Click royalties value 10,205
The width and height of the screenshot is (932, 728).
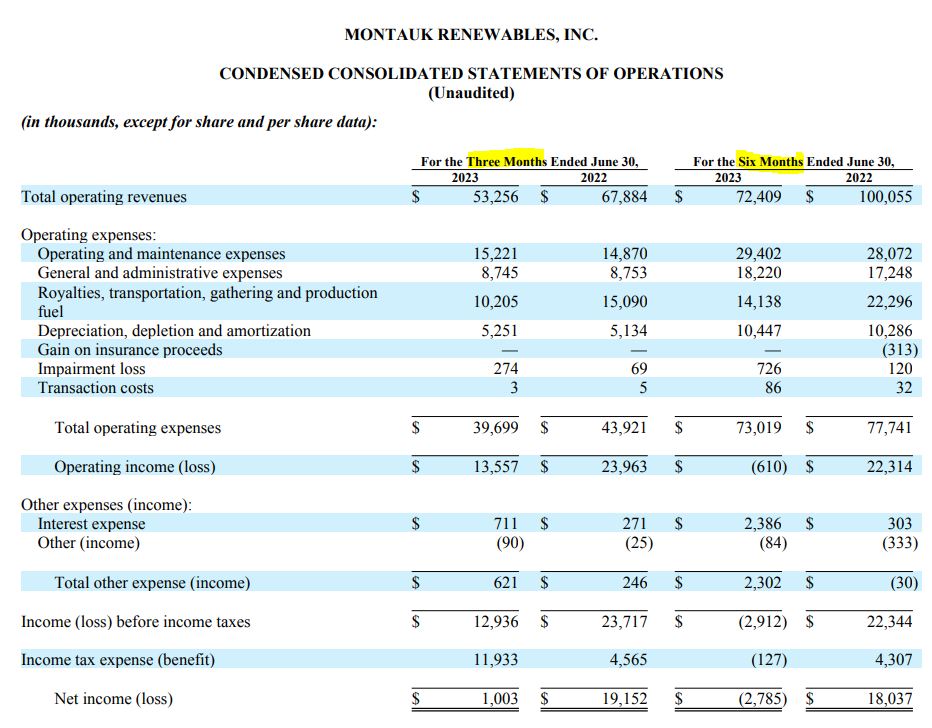tap(495, 302)
